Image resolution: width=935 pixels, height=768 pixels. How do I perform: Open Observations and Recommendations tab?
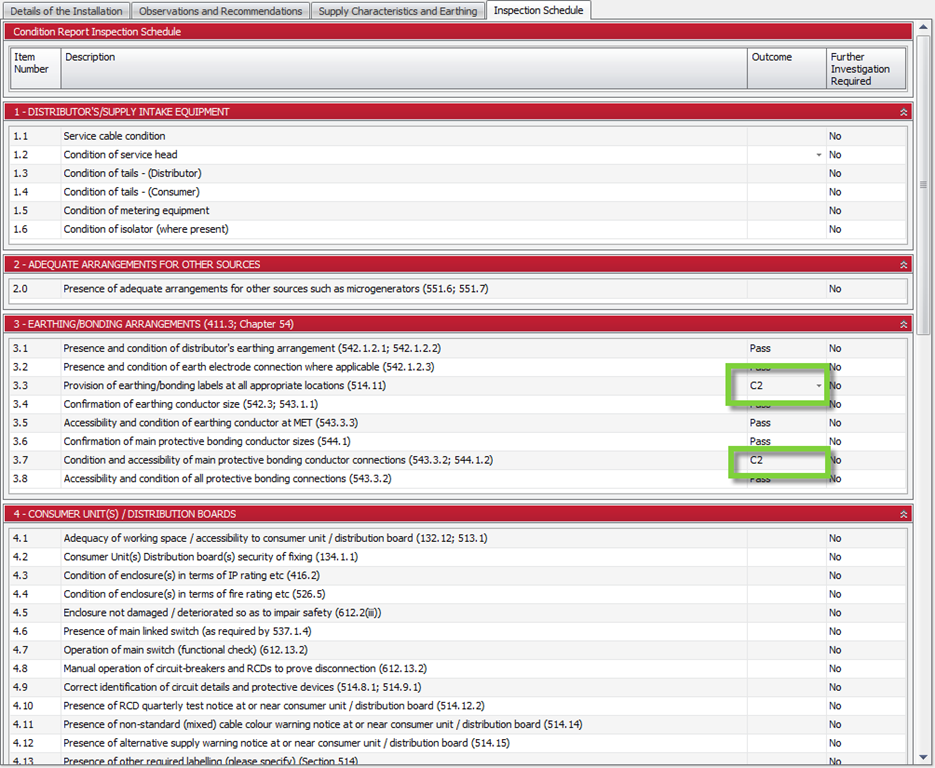coord(220,11)
